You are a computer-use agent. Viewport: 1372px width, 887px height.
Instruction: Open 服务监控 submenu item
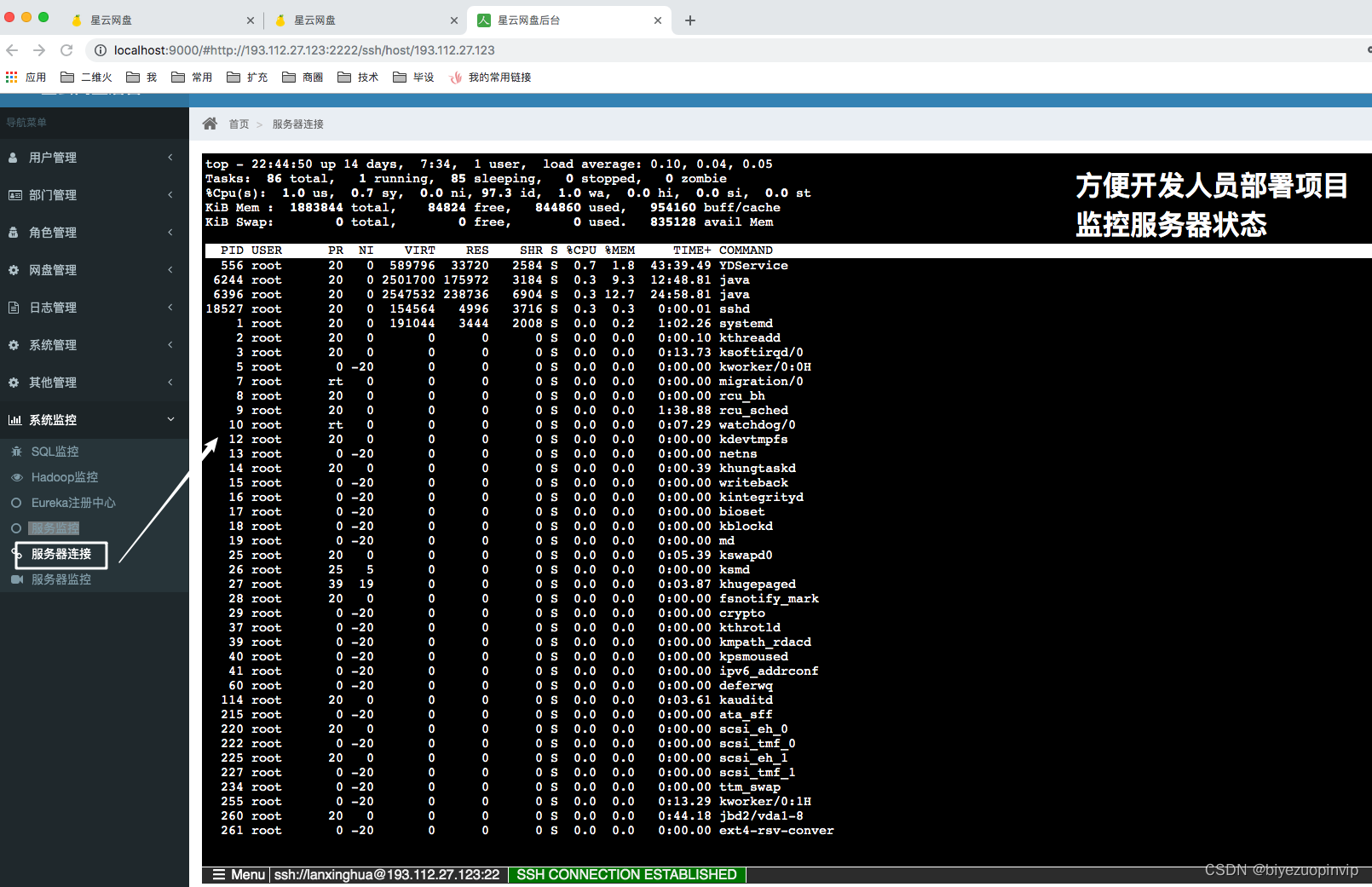click(55, 528)
